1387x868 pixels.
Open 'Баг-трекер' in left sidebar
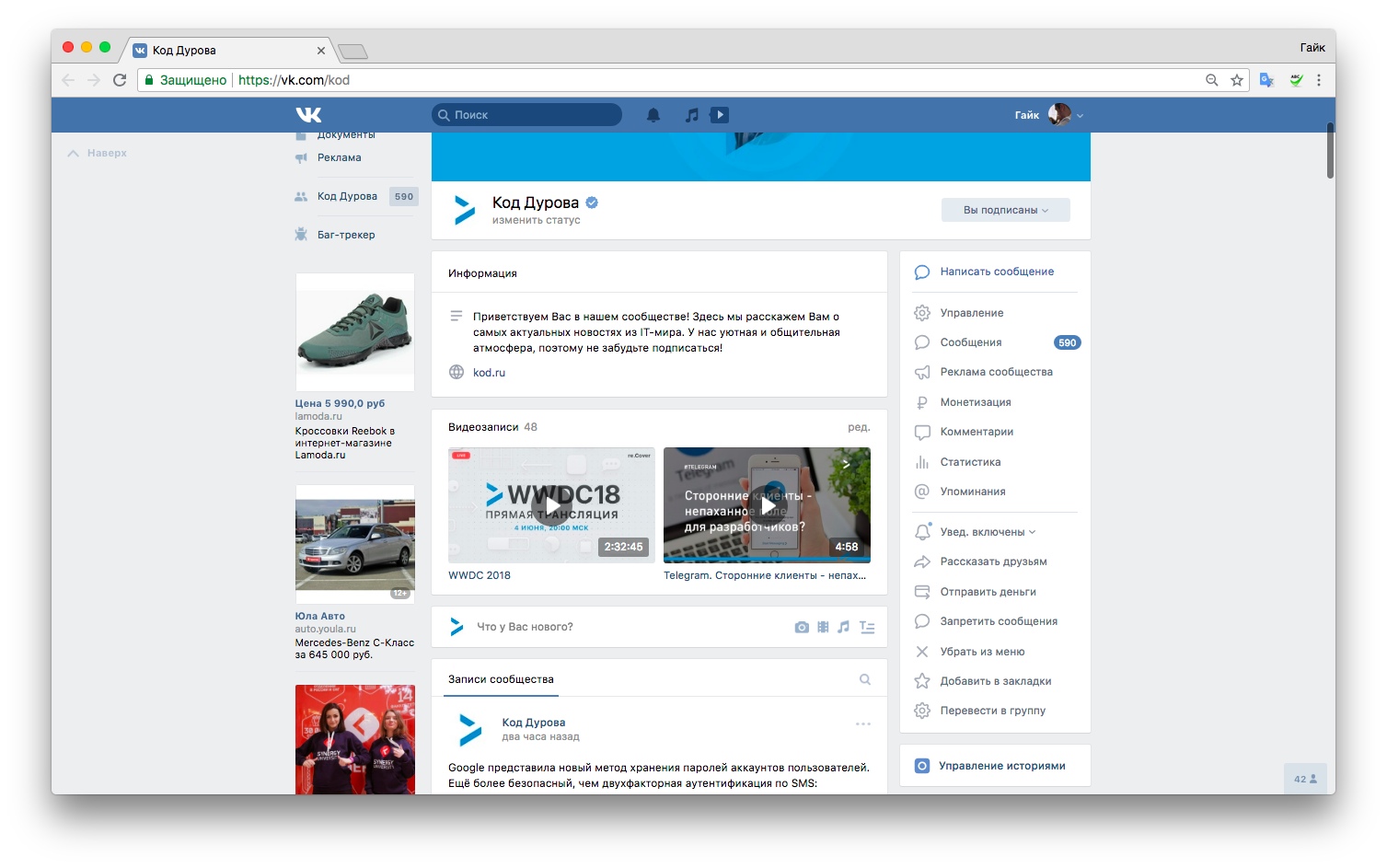coord(346,235)
